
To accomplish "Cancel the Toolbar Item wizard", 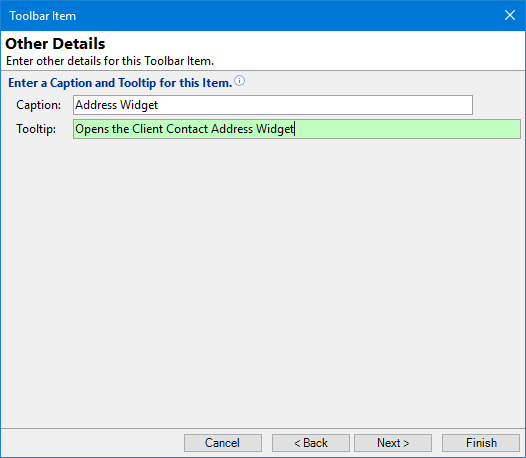I will (x=223, y=443).
